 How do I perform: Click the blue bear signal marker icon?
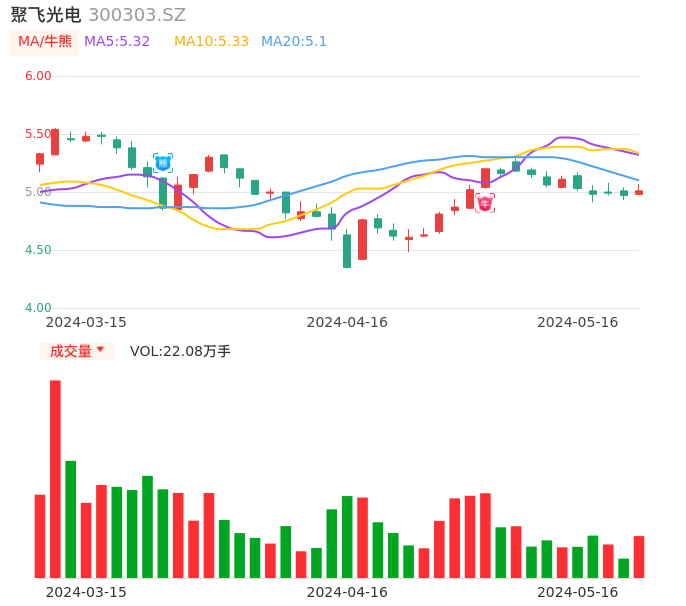point(163,163)
